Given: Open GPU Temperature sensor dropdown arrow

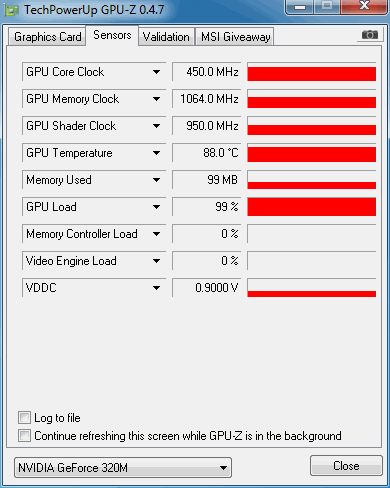Looking at the screenshot, I should [x=156, y=153].
